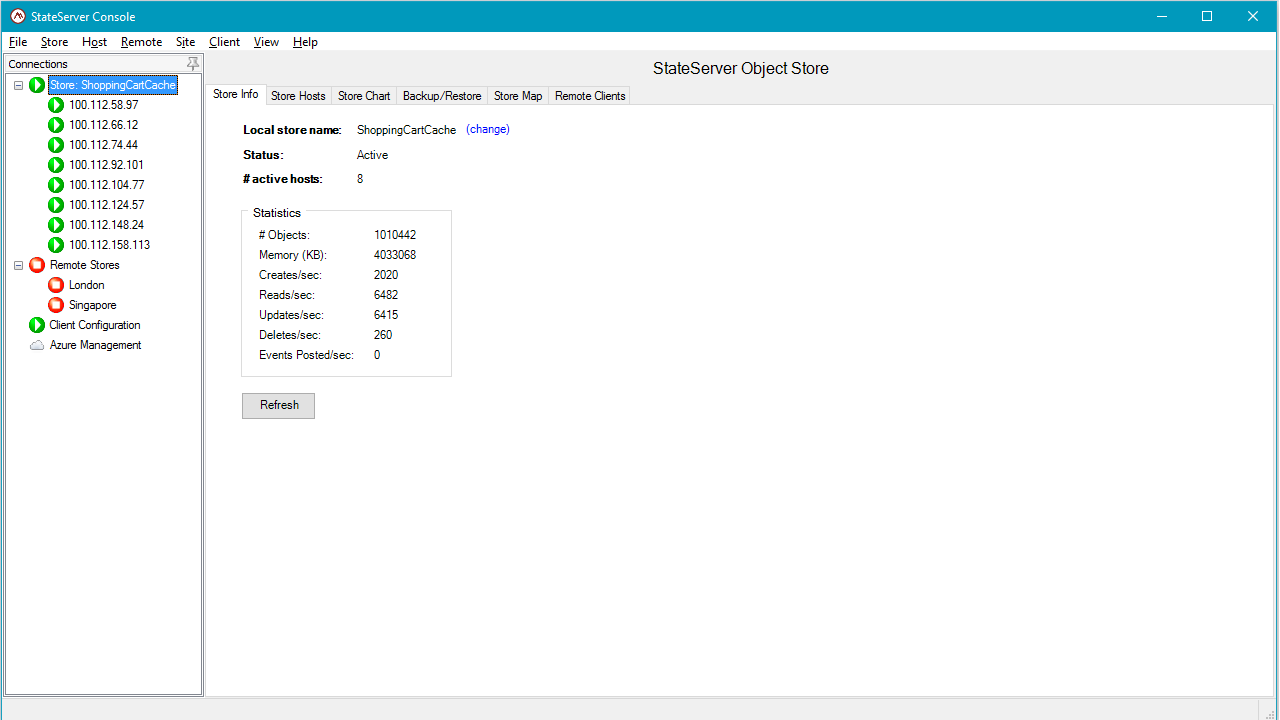
Task: Open the File menu
Action: click(18, 42)
